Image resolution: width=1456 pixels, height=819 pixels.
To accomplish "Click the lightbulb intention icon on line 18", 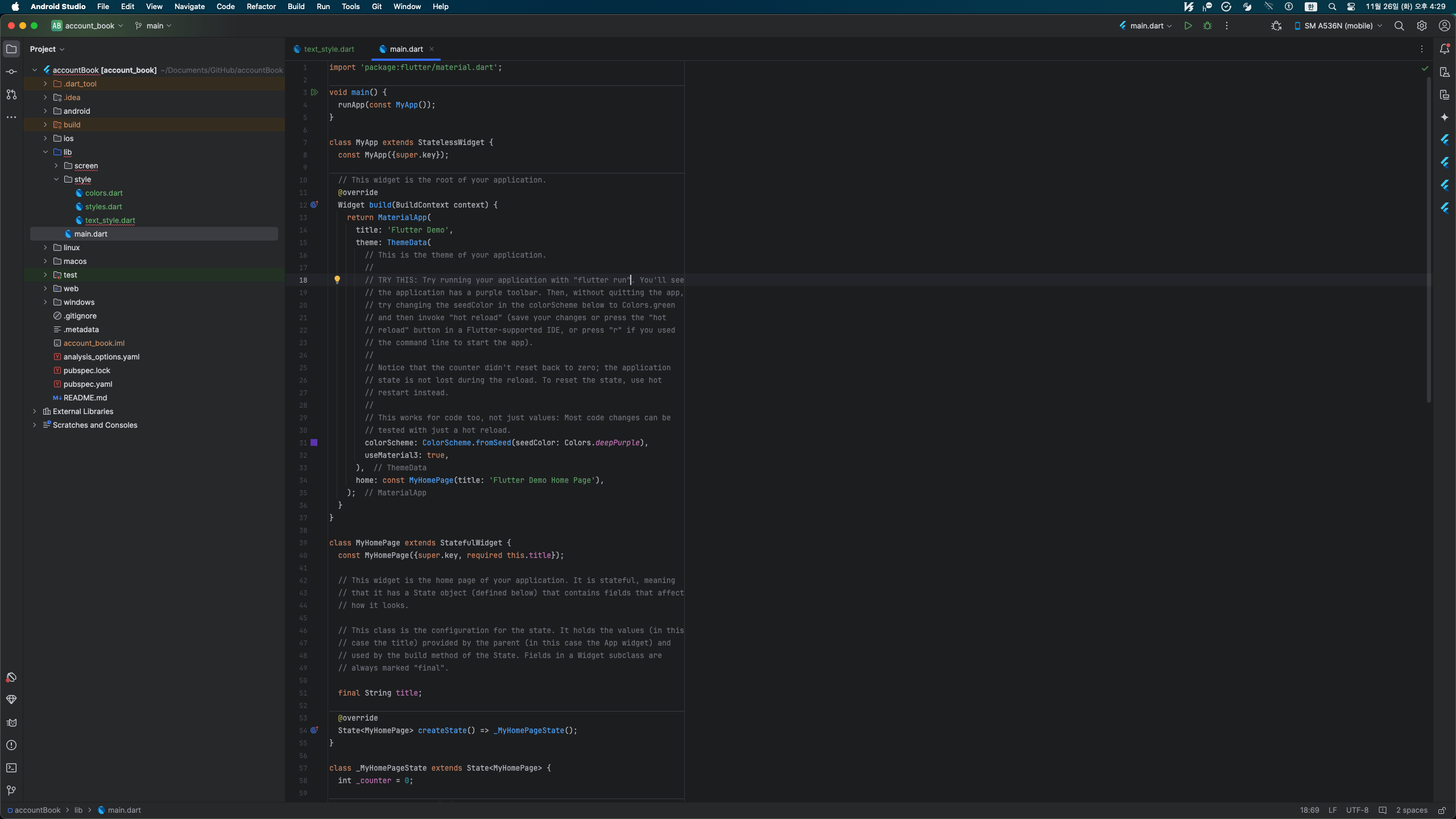I will click(x=337, y=279).
